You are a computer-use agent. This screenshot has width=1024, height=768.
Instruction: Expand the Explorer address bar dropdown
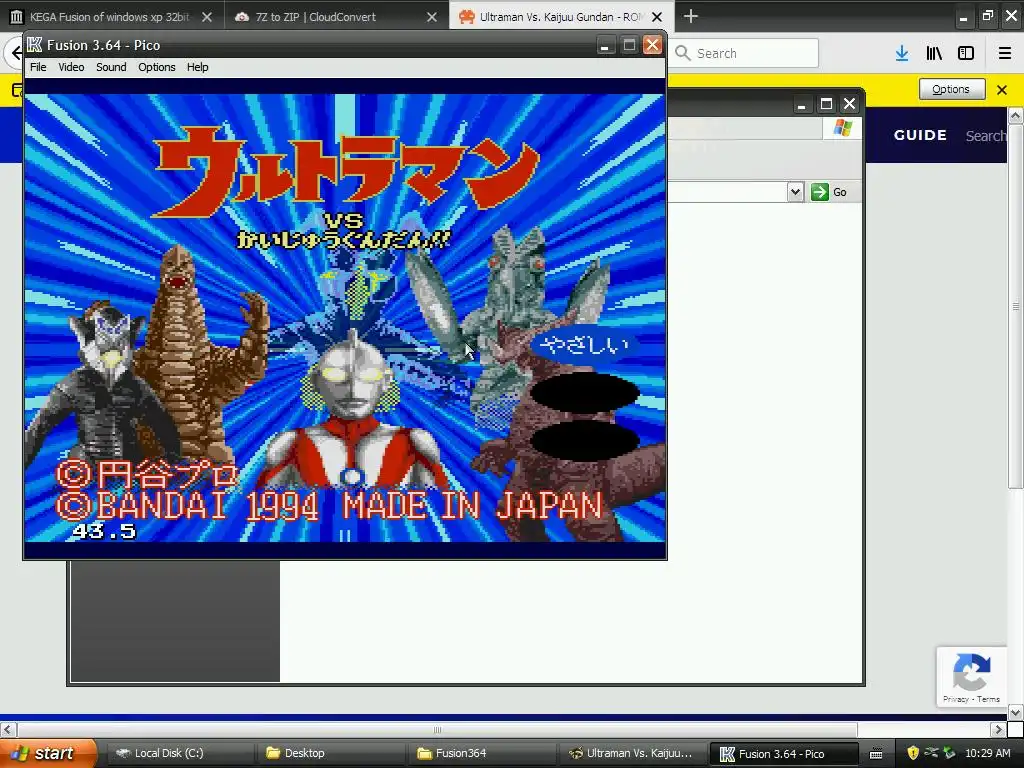[795, 192]
